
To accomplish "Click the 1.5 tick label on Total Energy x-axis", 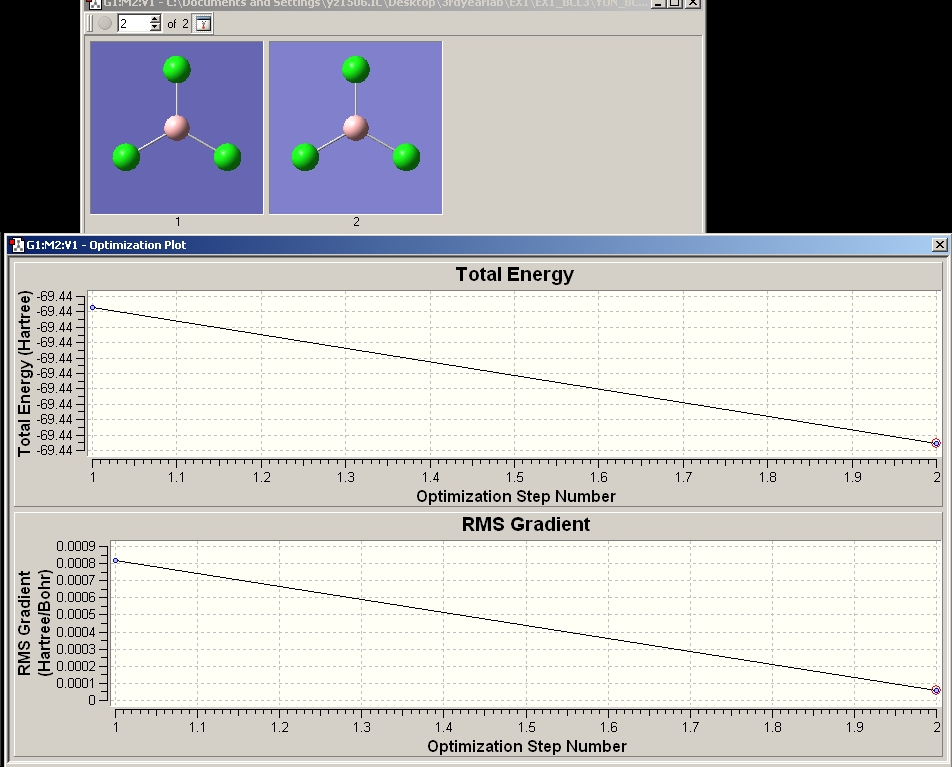I will [x=514, y=477].
